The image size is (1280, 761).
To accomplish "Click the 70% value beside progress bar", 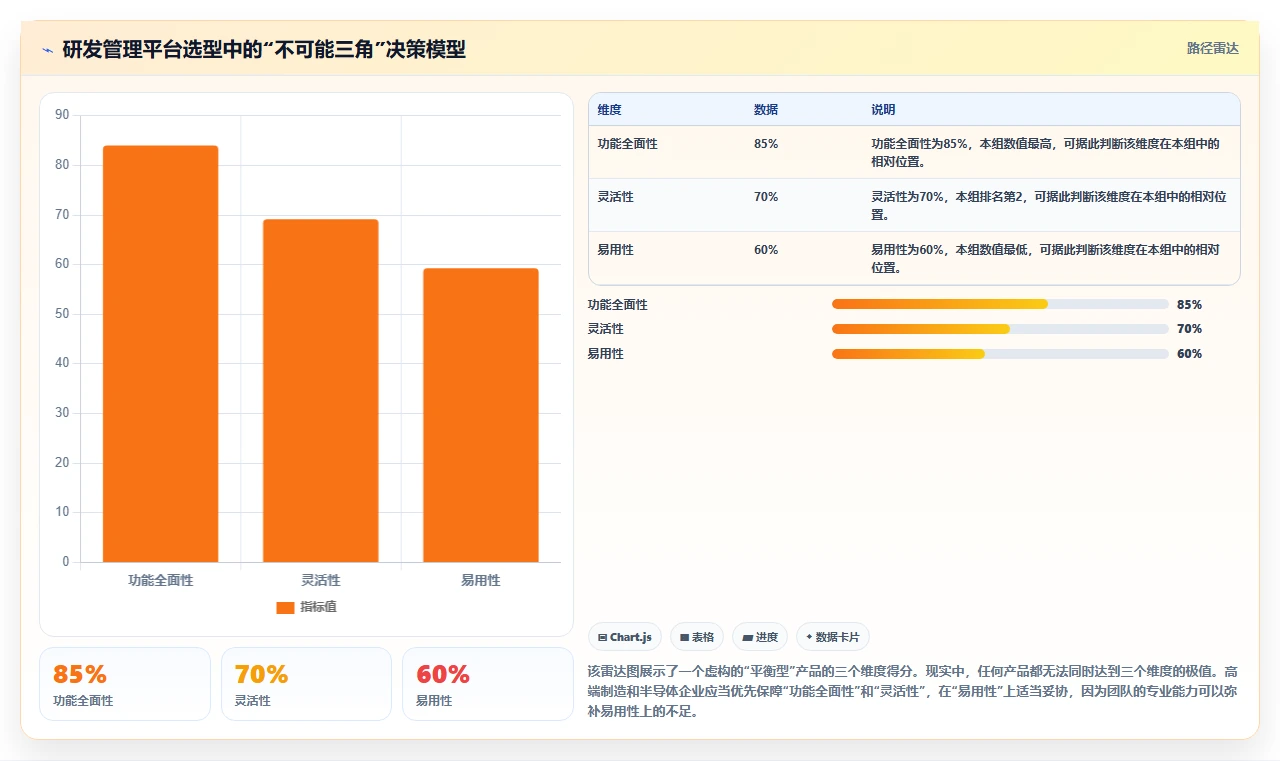I will [x=1189, y=329].
